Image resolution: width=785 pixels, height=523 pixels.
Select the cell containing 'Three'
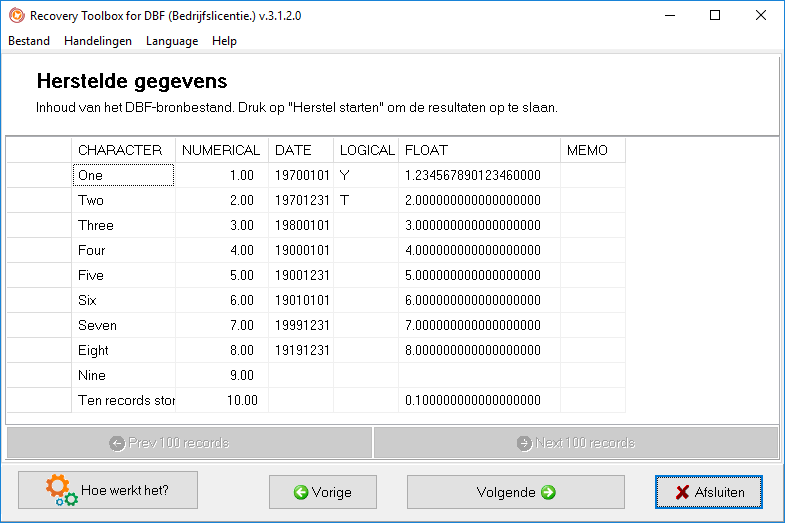124,225
